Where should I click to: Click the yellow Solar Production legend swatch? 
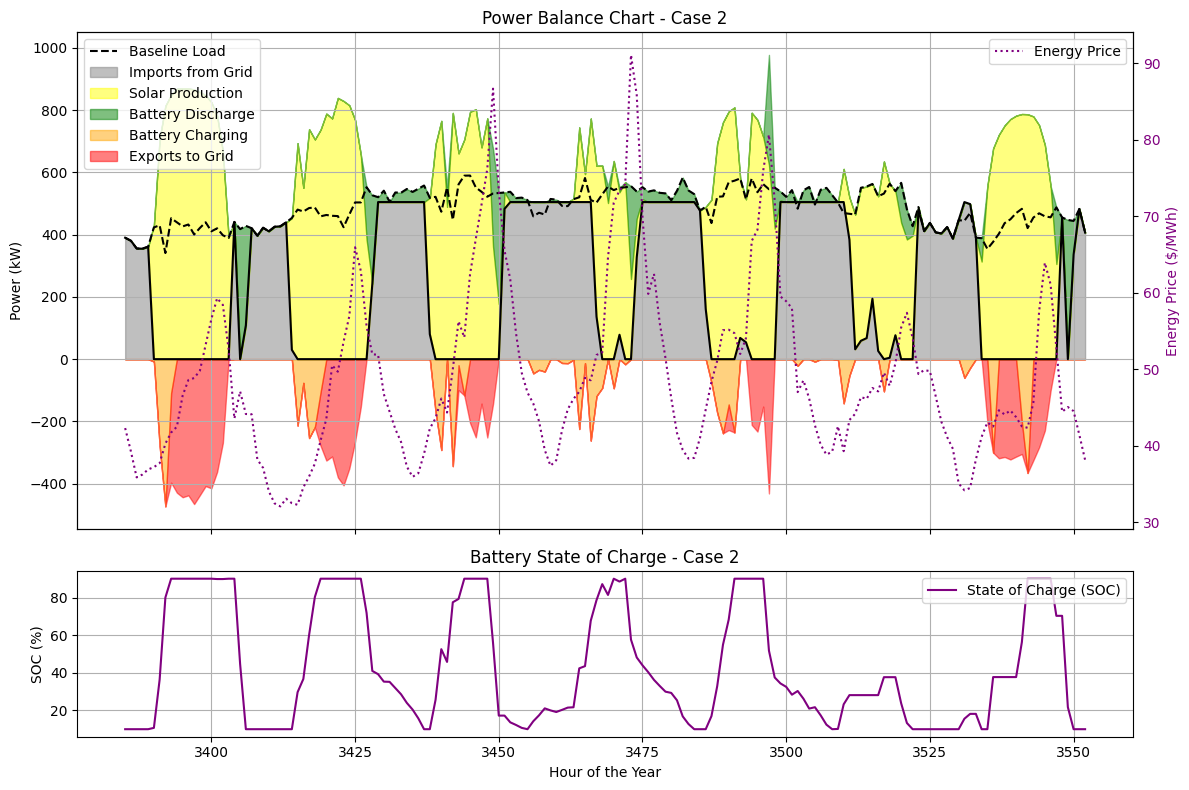point(105,93)
